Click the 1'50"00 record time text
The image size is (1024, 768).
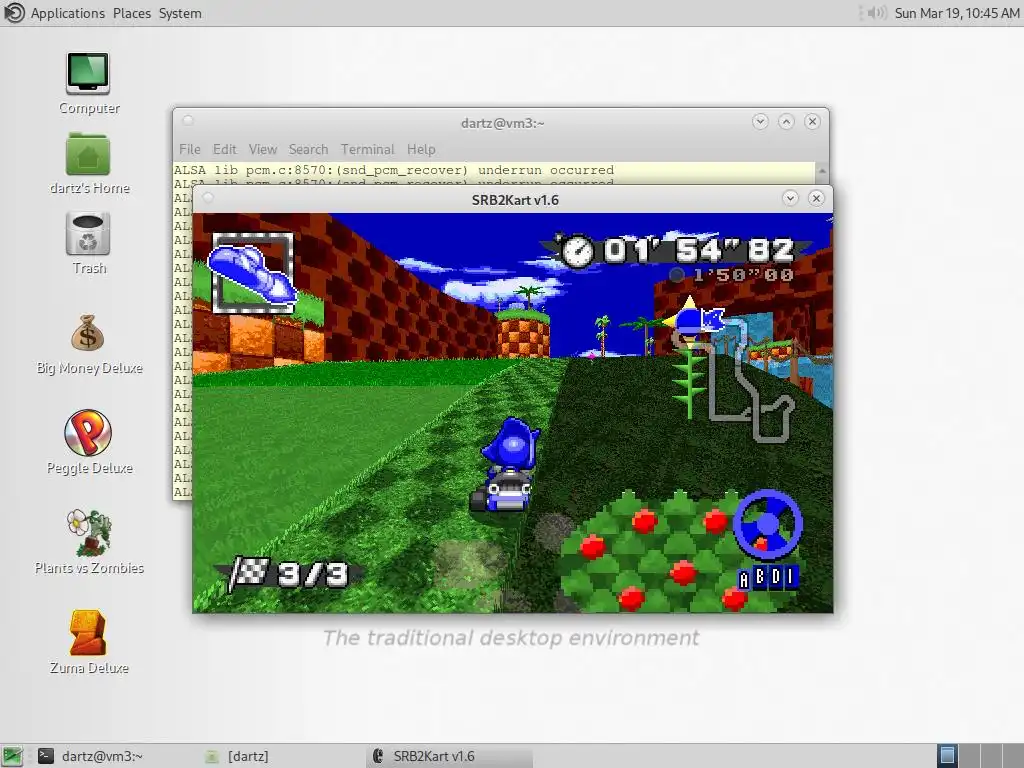click(743, 274)
